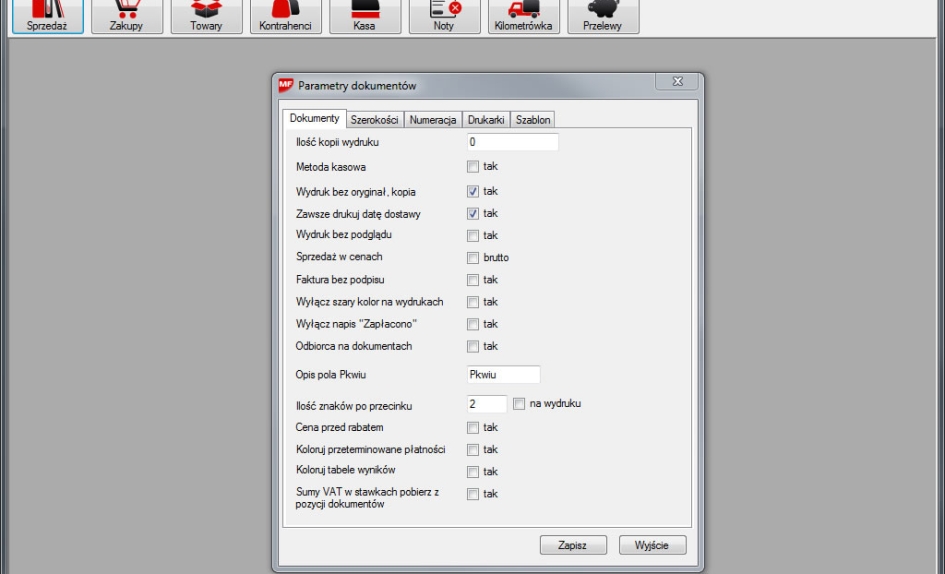Tick the na wydruku checkbox

519,404
